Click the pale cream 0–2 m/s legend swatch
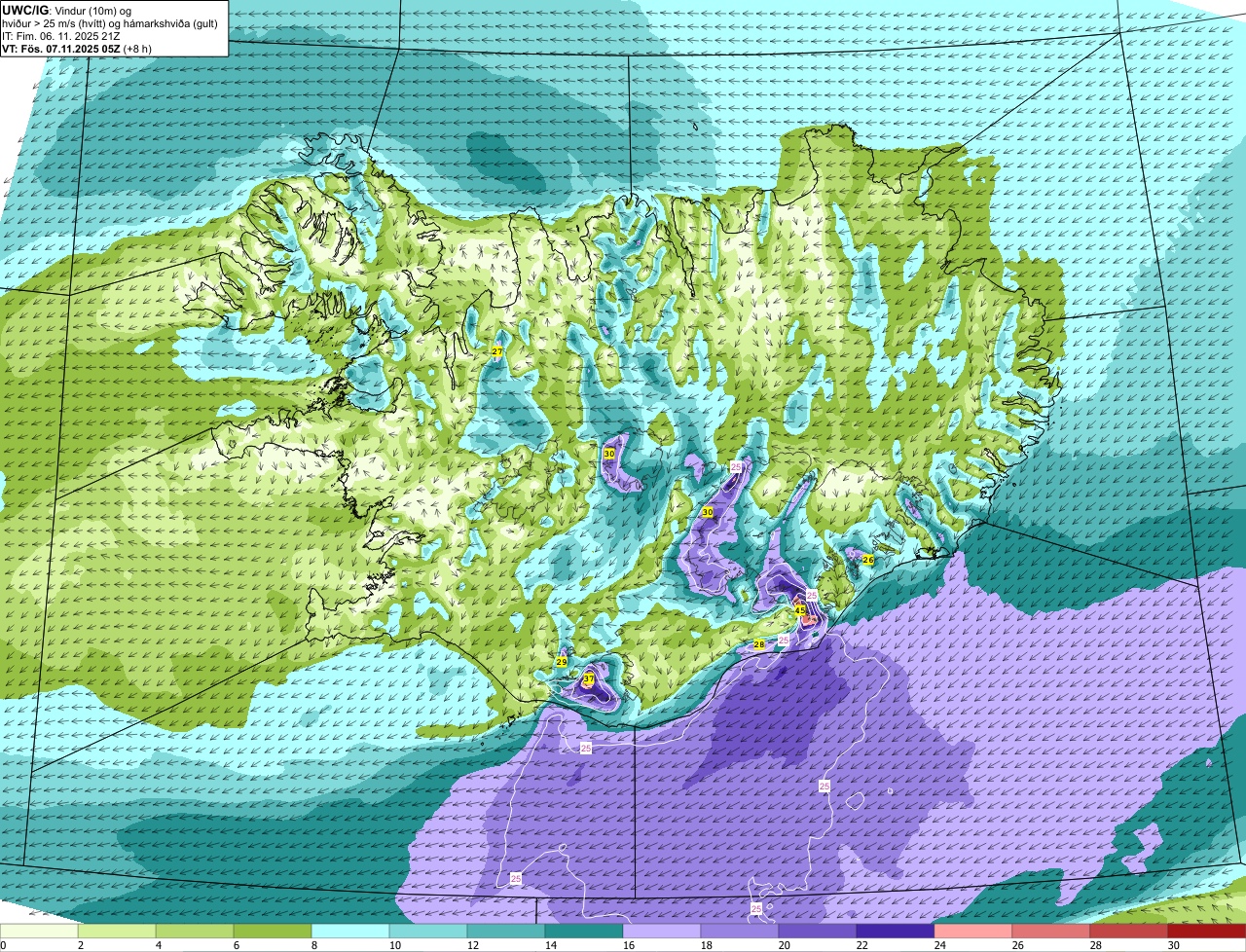The height and width of the screenshot is (952, 1246). point(39,932)
